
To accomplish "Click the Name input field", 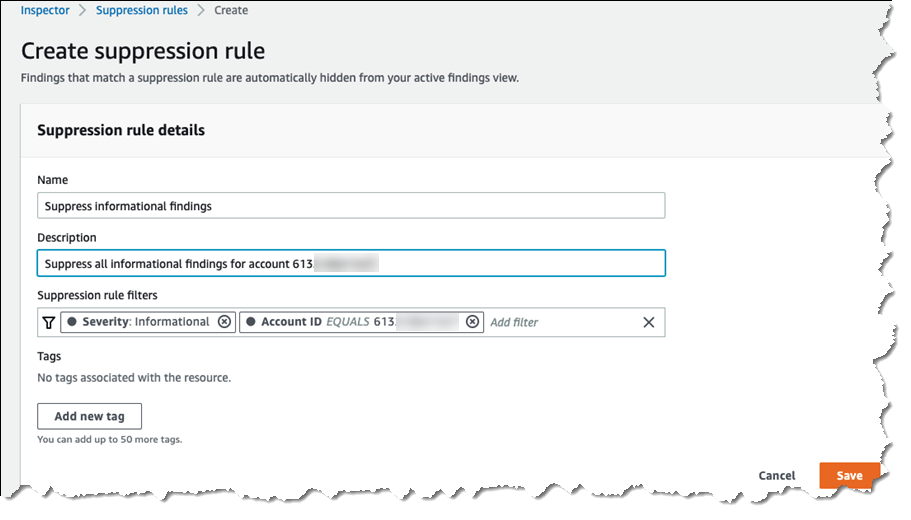I will coord(351,206).
